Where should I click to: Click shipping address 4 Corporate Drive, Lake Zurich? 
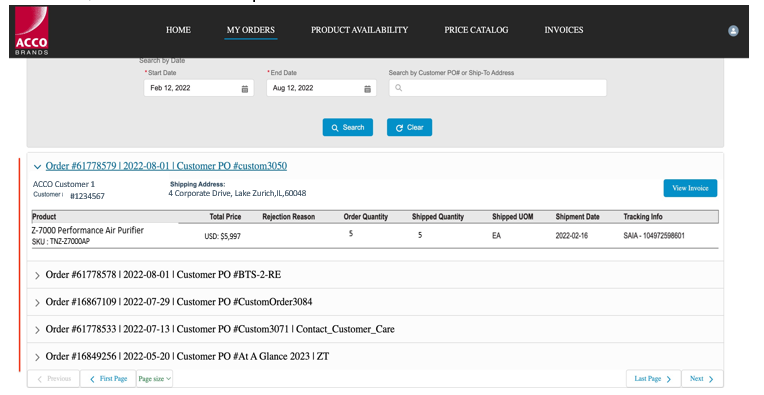[237, 193]
